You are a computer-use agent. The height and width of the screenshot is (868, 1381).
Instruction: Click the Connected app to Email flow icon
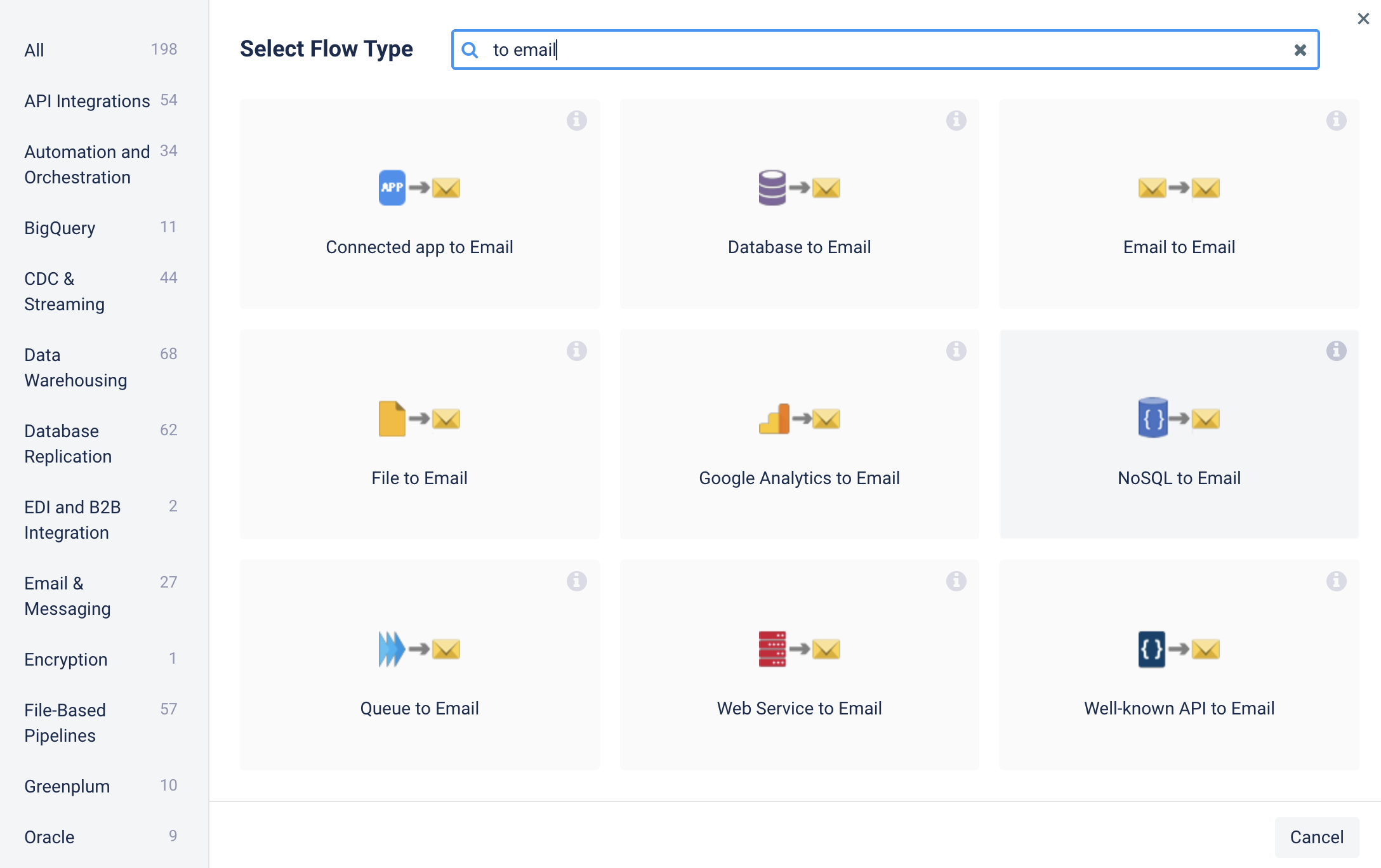tap(420, 188)
